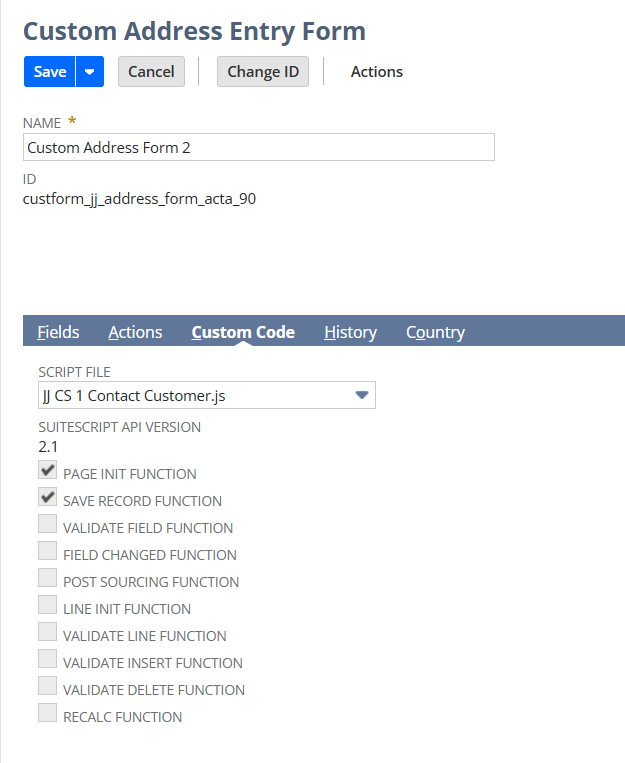Go to the Country tab
The height and width of the screenshot is (763, 625).
pos(435,332)
